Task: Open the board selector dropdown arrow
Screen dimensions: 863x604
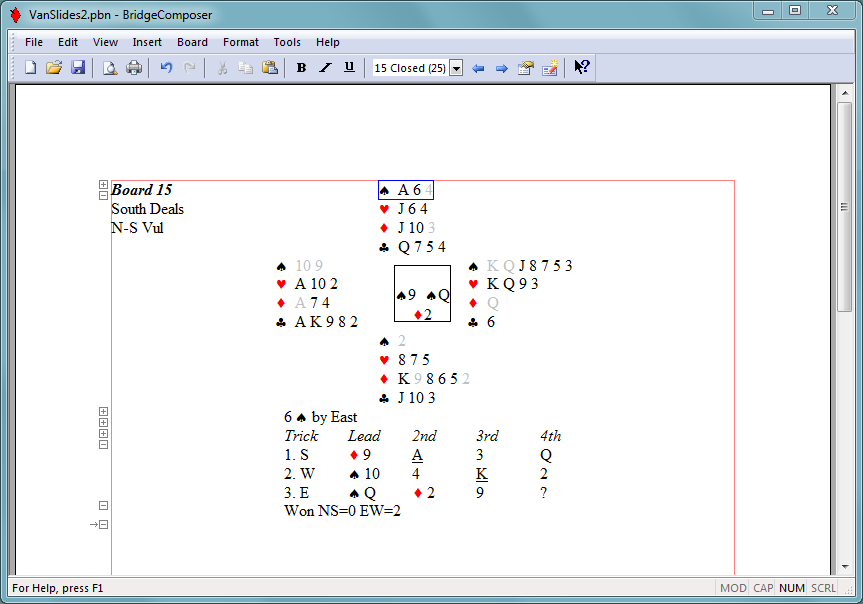Action: click(456, 68)
